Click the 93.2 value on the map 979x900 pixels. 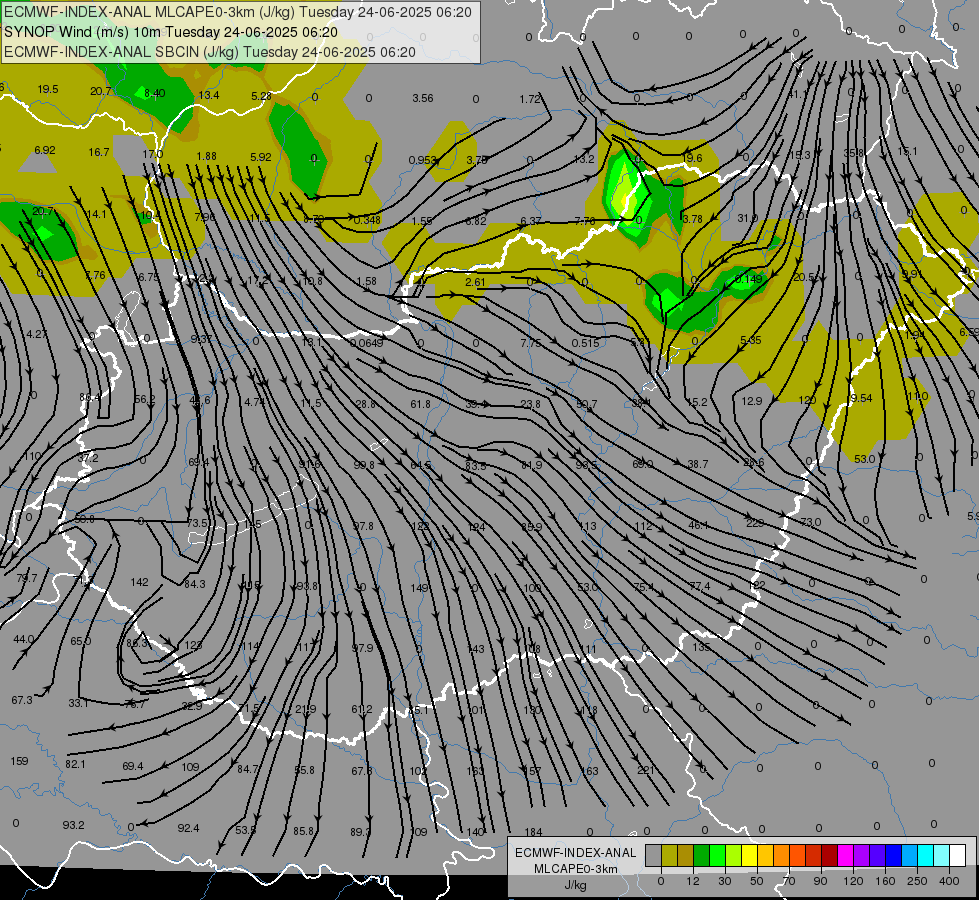click(73, 825)
